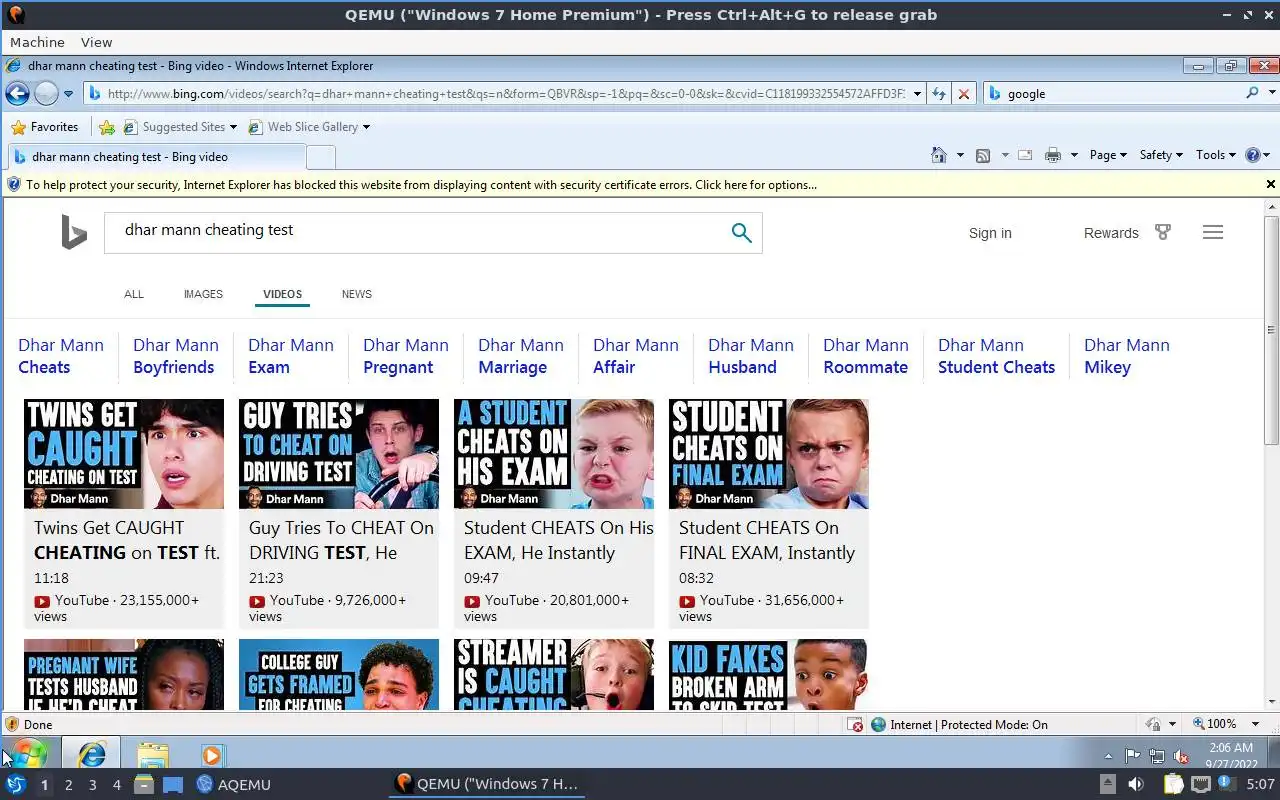The image size is (1280, 800).
Task: Click the IE Back arrow button
Action: tap(17, 94)
